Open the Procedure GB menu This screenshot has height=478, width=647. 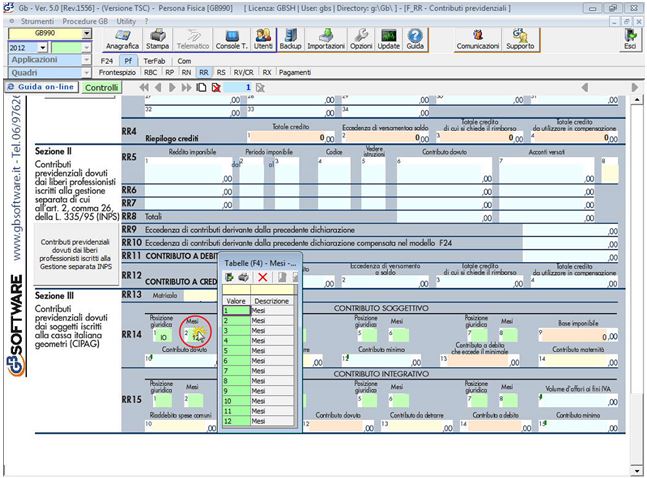85,21
